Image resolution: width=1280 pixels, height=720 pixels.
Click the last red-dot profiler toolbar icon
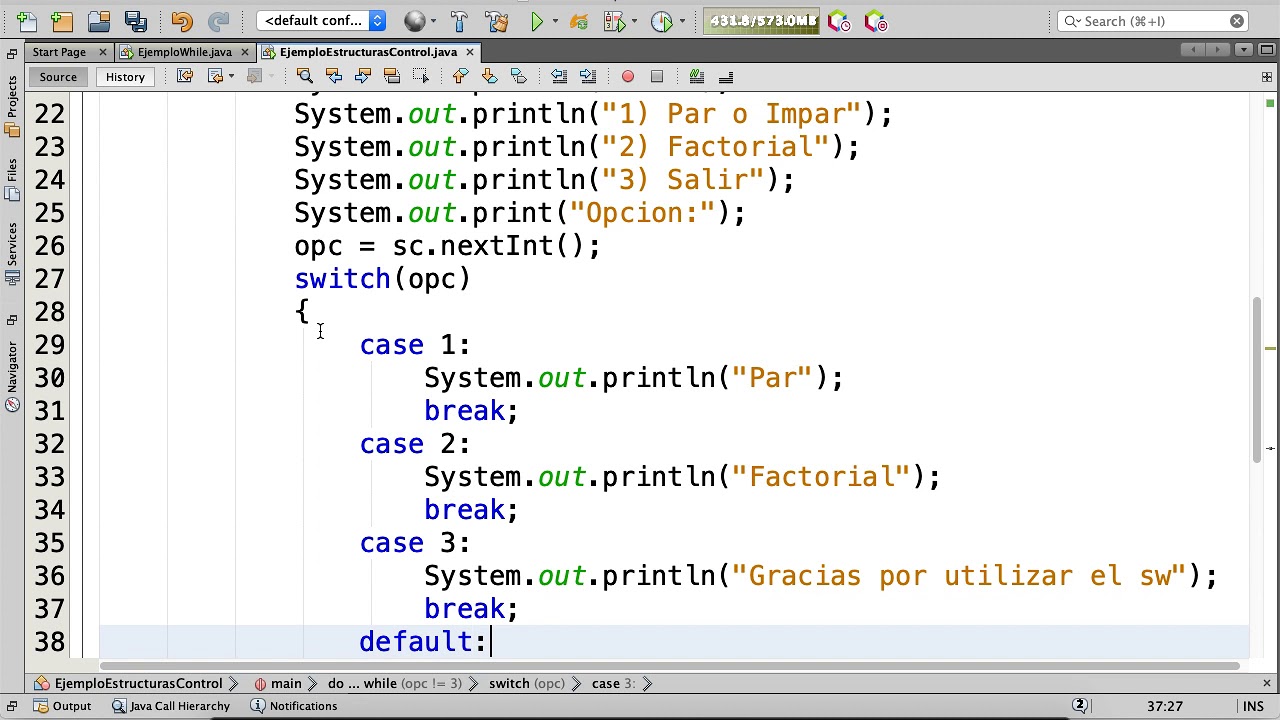(x=875, y=21)
